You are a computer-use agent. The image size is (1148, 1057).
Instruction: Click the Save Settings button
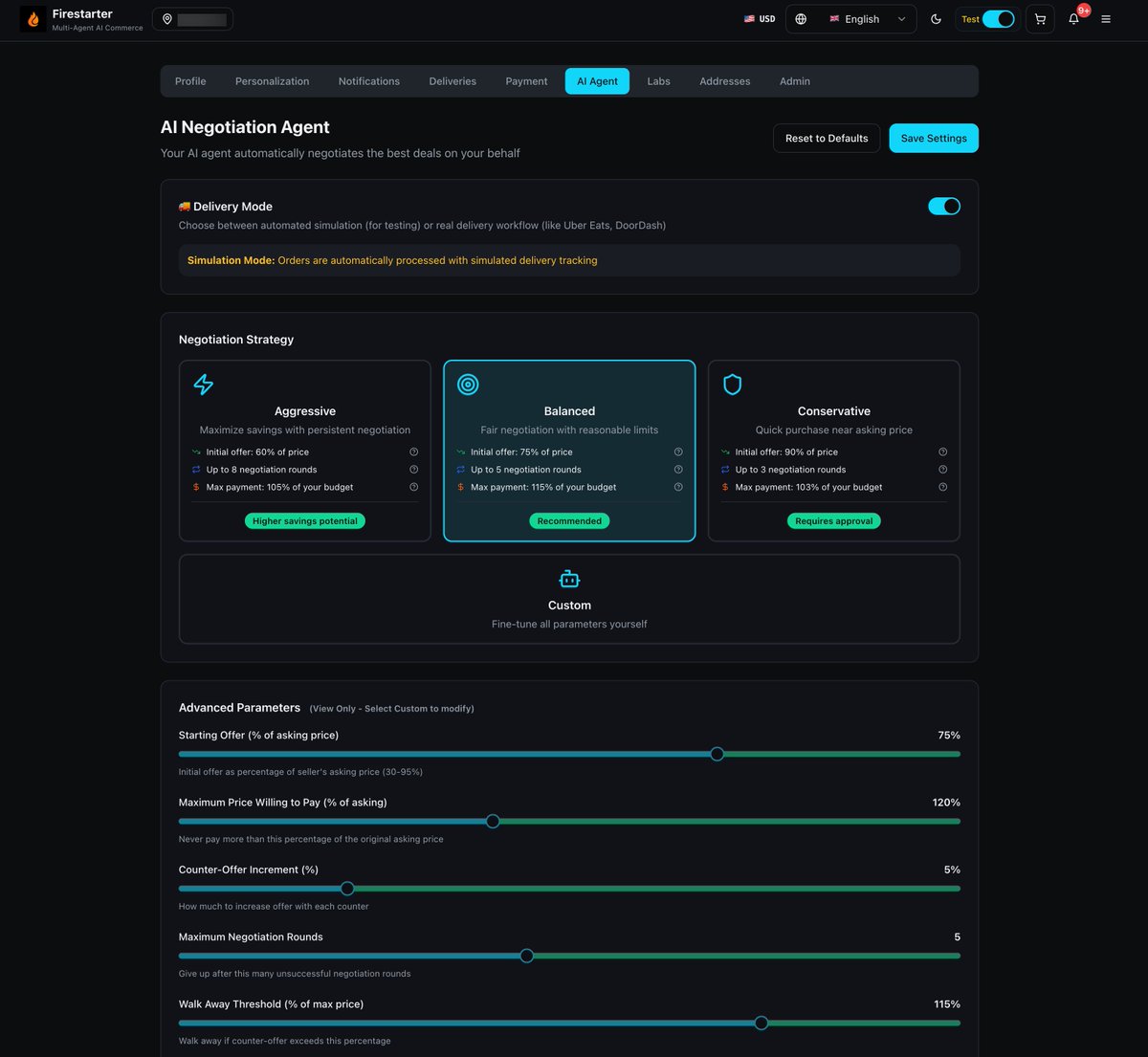click(x=934, y=138)
